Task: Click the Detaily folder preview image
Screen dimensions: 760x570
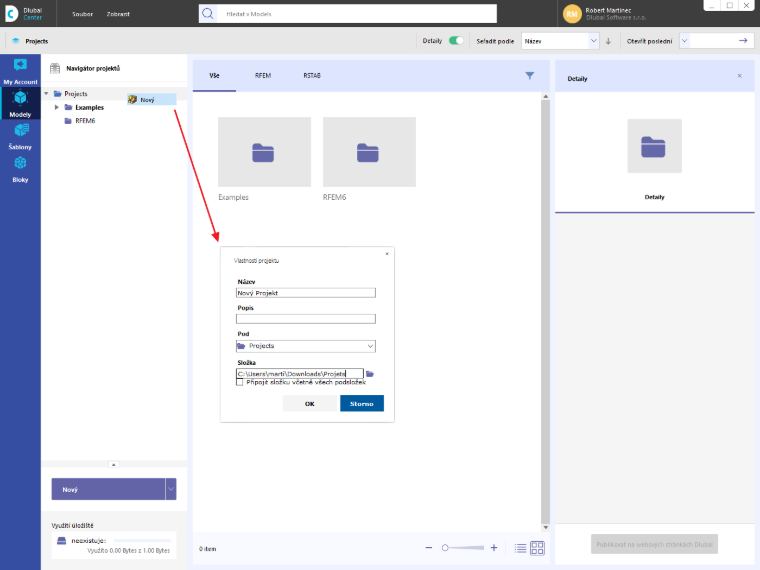Action: point(654,146)
